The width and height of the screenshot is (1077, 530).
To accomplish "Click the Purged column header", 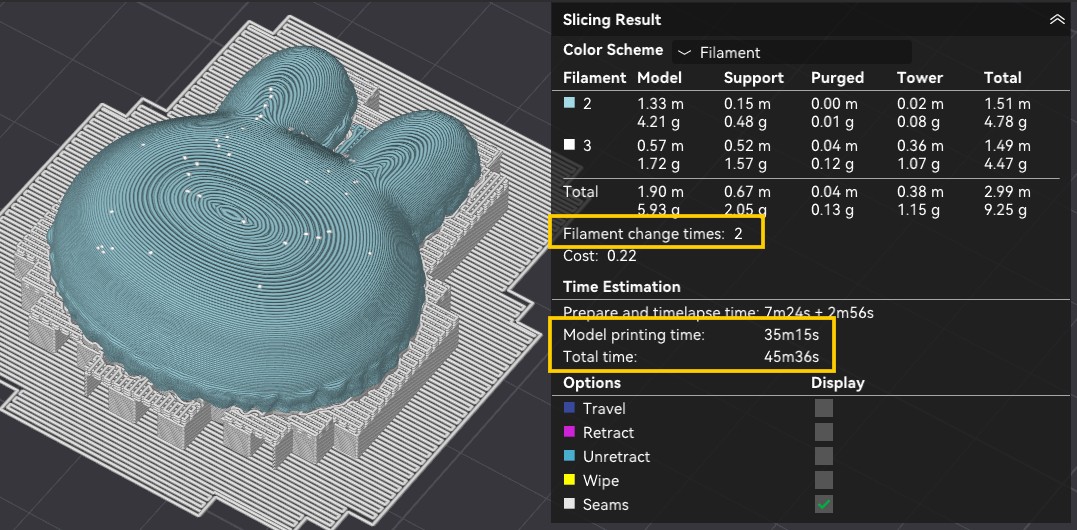I will (837, 78).
